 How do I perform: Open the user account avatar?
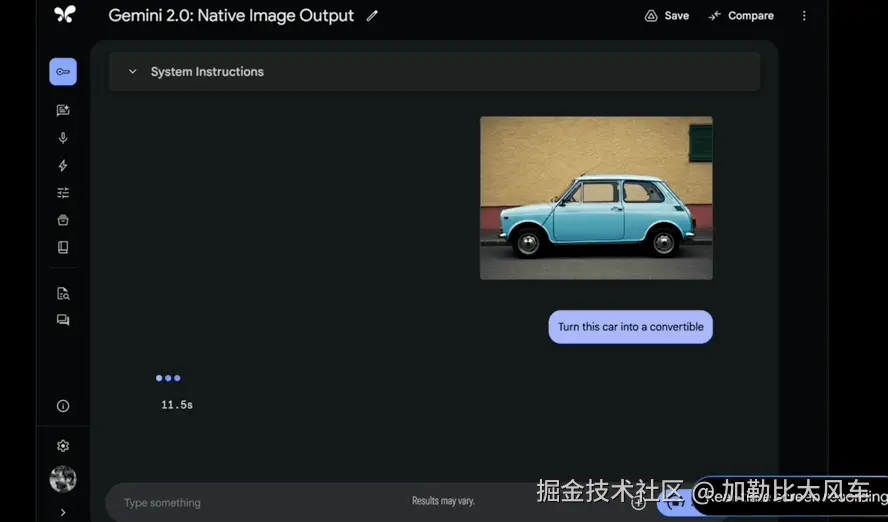(63, 479)
